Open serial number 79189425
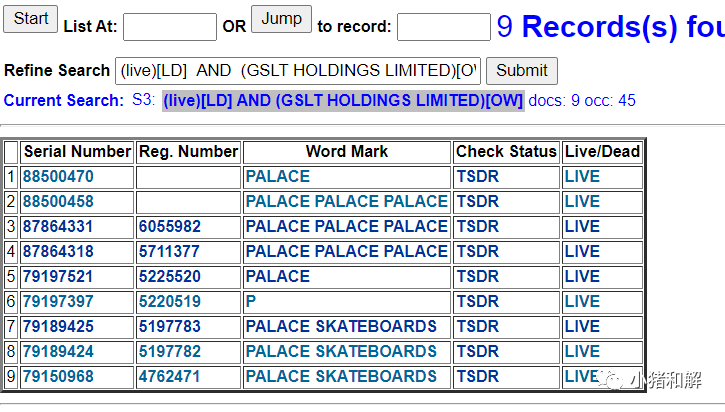This screenshot has width=725, height=412. [x=58, y=326]
